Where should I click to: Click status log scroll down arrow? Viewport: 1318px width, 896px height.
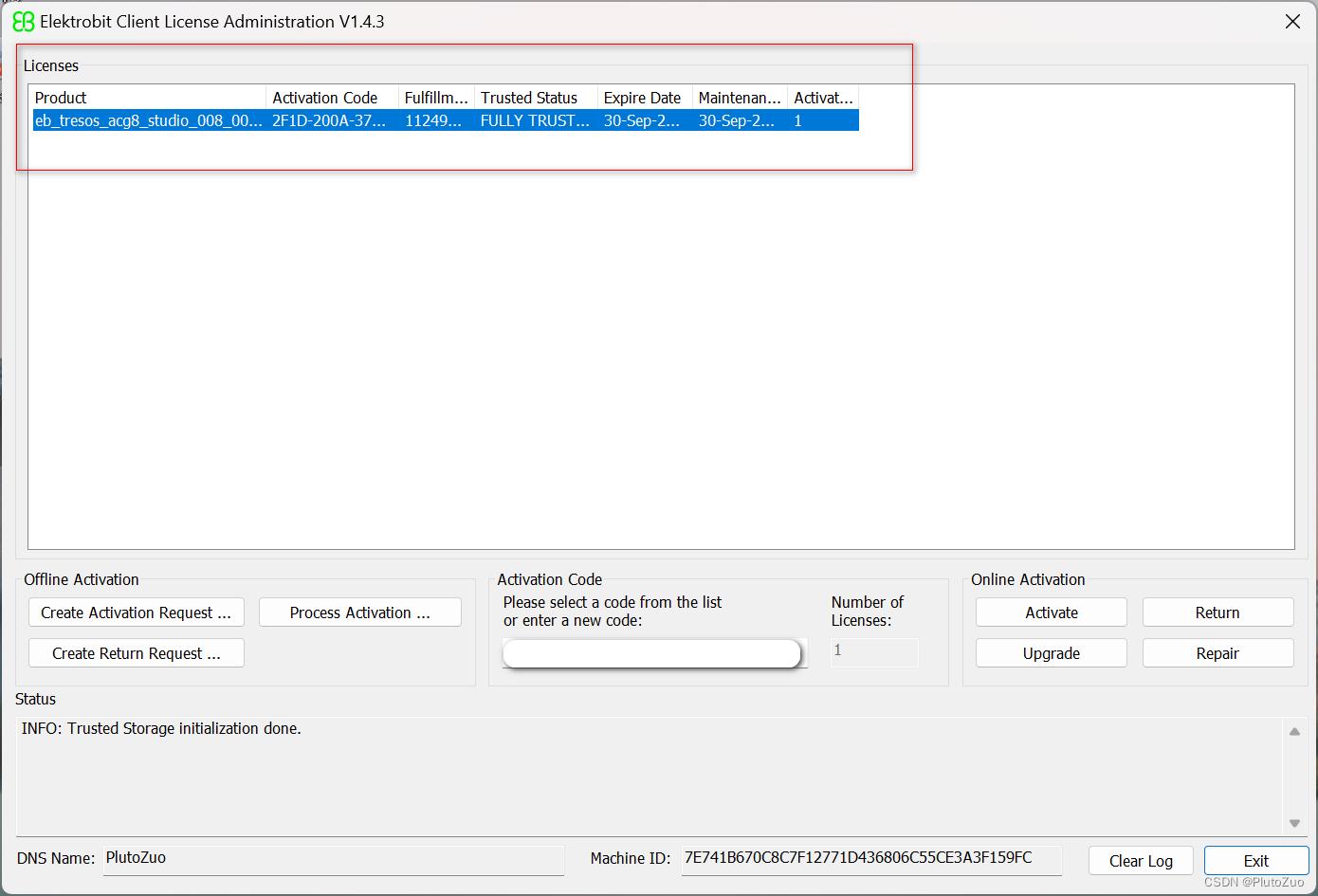pos(1294,823)
